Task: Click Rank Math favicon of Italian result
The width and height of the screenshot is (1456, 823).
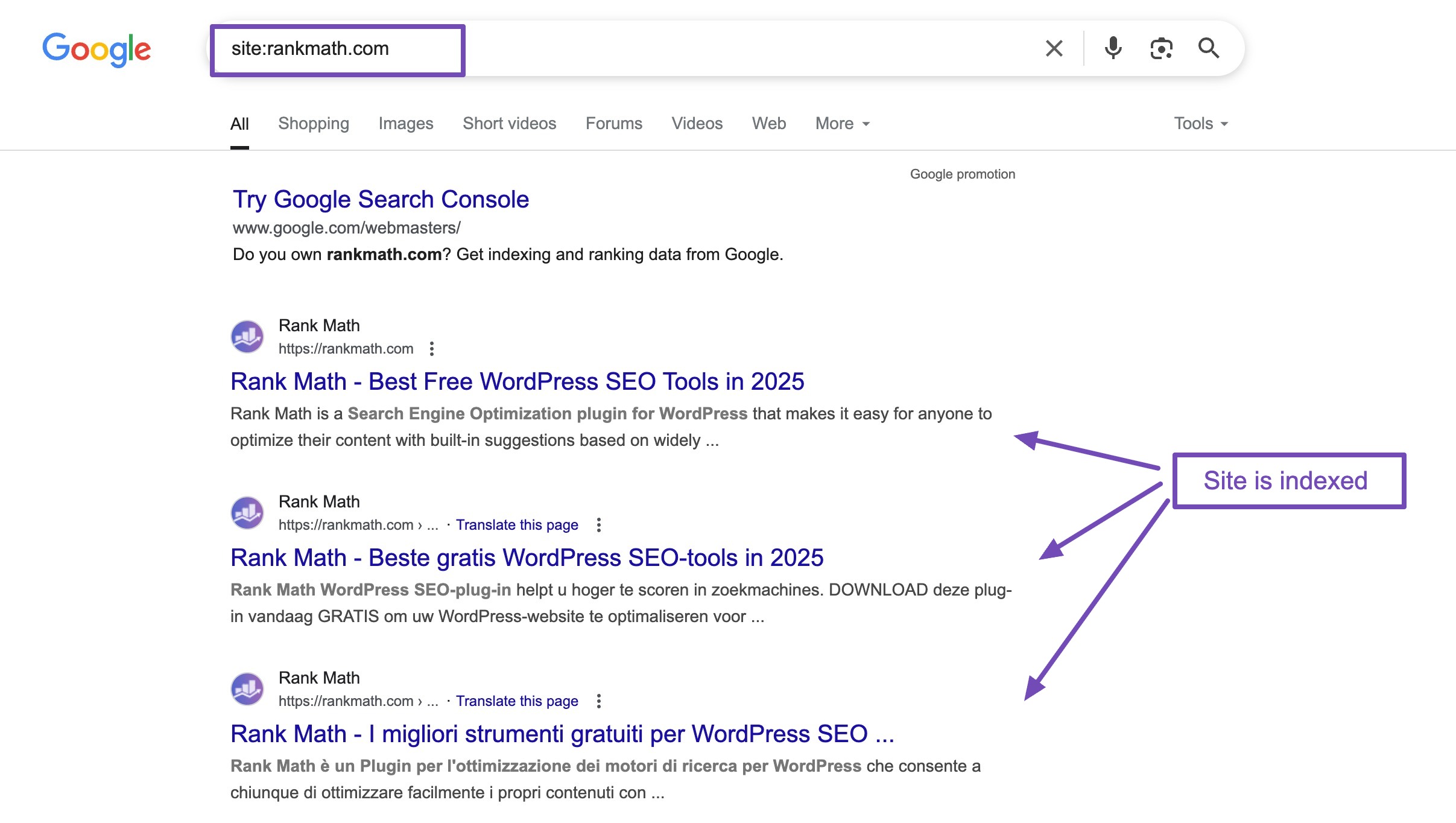Action: tap(247, 689)
